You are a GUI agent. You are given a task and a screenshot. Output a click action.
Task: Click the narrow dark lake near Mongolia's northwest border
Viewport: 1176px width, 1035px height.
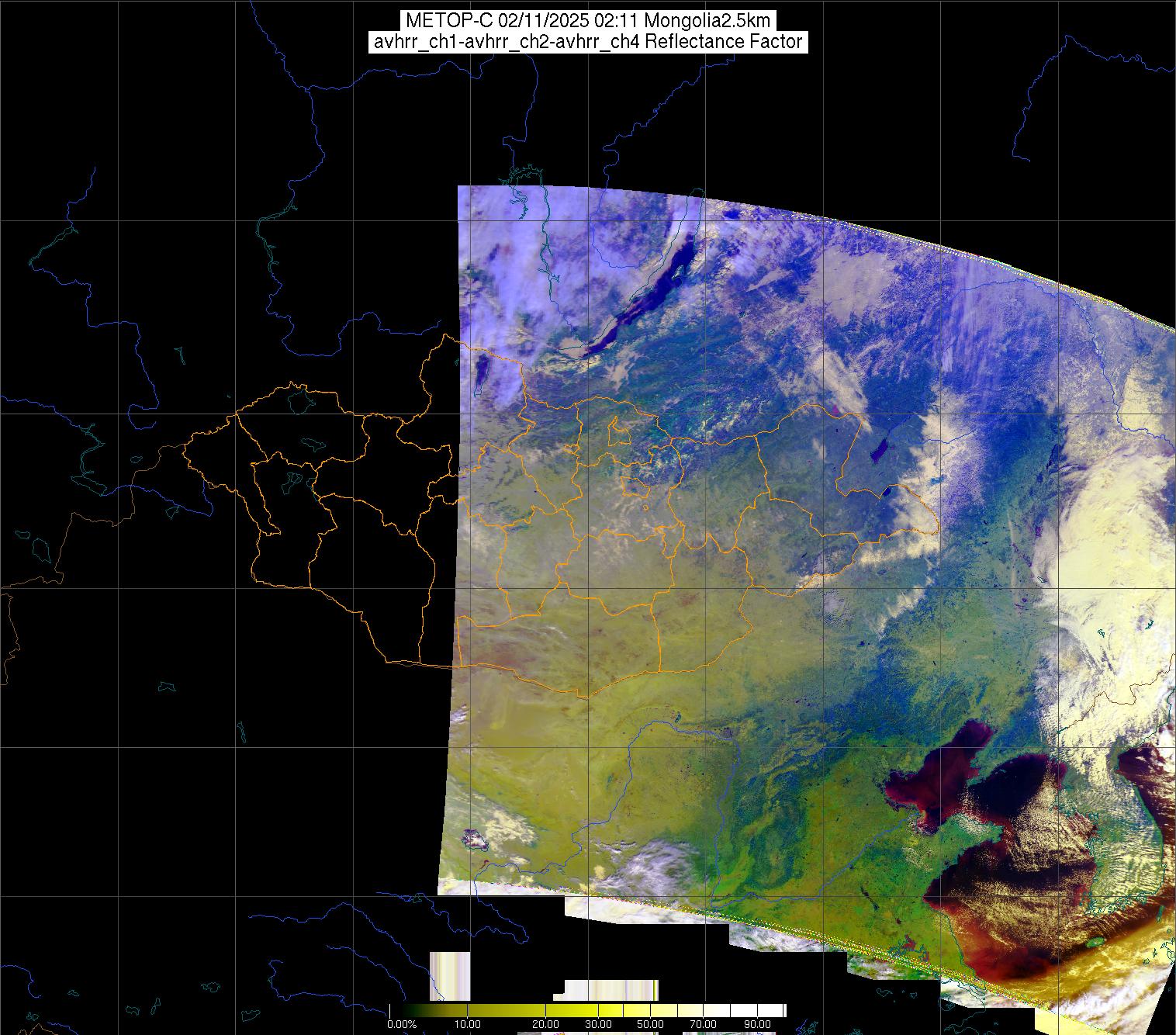(481, 372)
